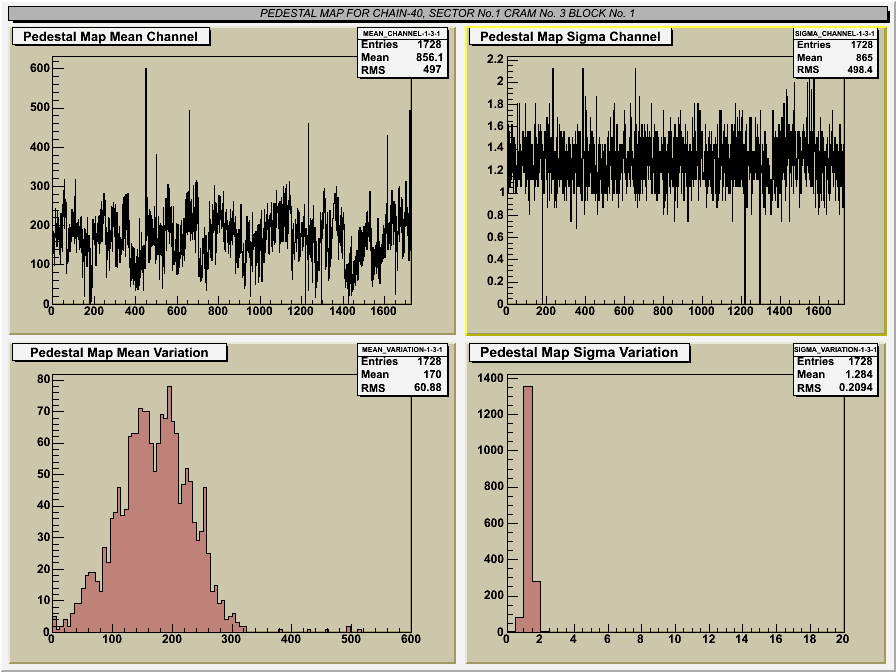Click y-axis label 2.2 in Sigma Channel plot
The height and width of the screenshot is (672, 896).
tap(495, 59)
